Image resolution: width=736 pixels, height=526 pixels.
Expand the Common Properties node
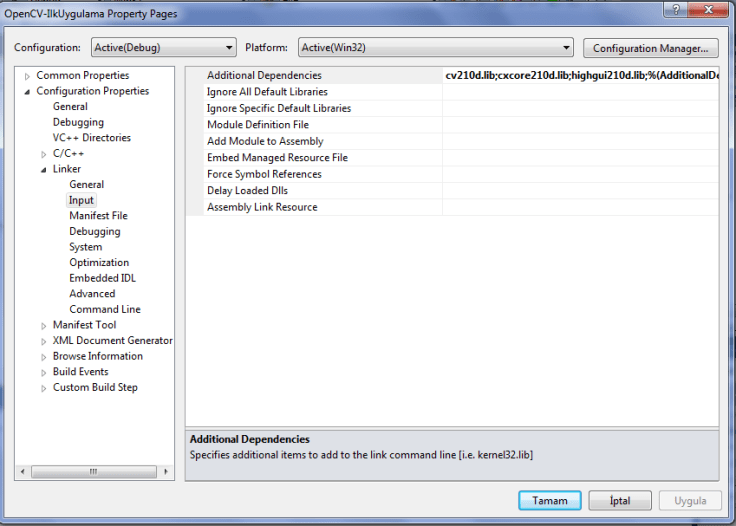(x=28, y=76)
